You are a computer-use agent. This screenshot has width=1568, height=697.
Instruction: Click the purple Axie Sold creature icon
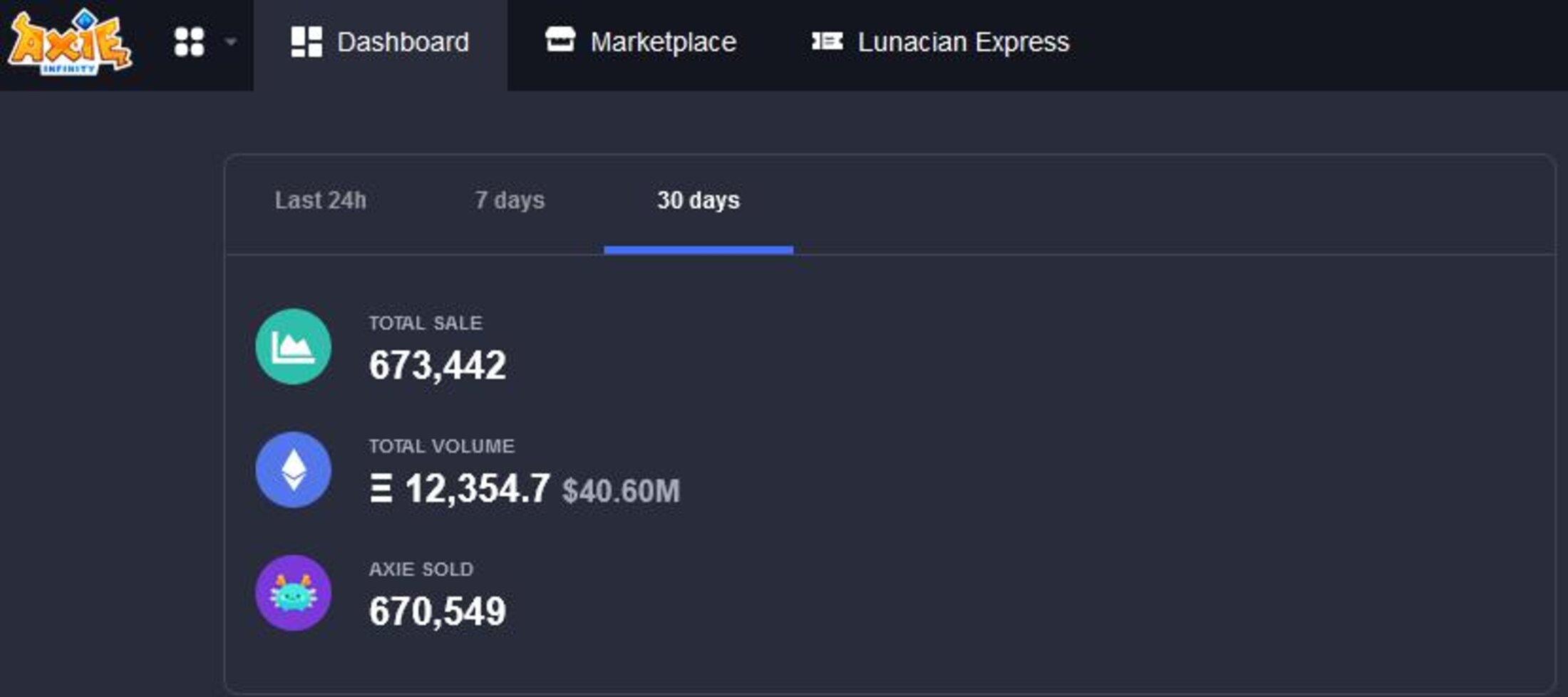click(x=294, y=593)
